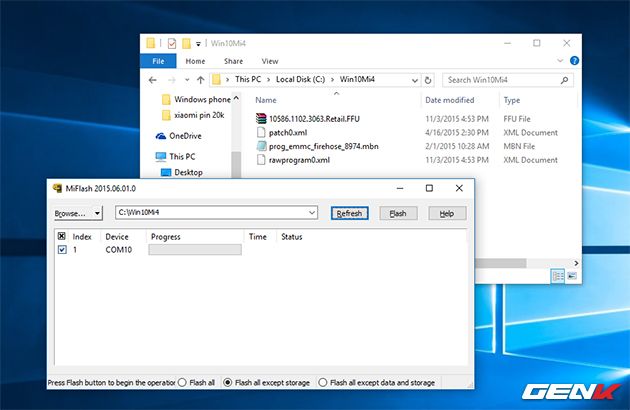
Task: Click Local Disk (C:) in the breadcrumb
Action: pyautogui.click(x=301, y=79)
